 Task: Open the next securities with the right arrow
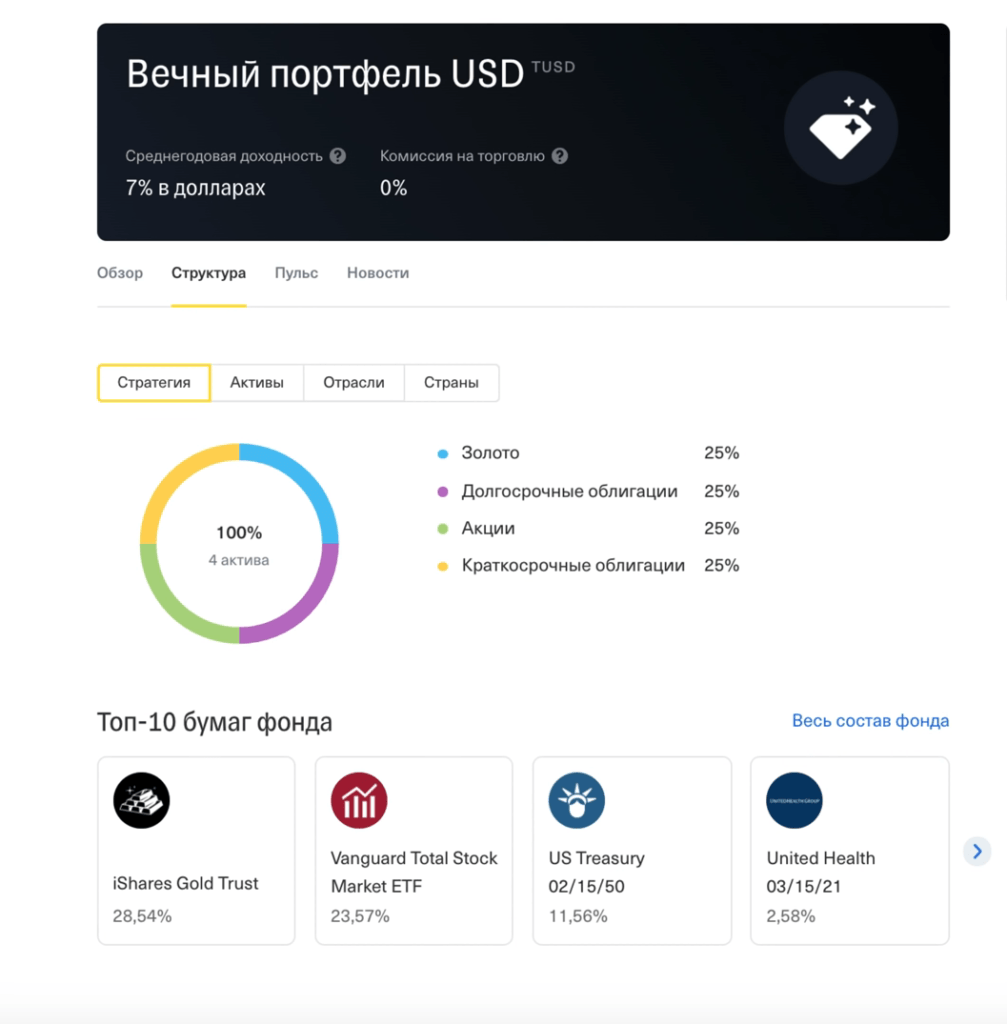pyautogui.click(x=976, y=851)
